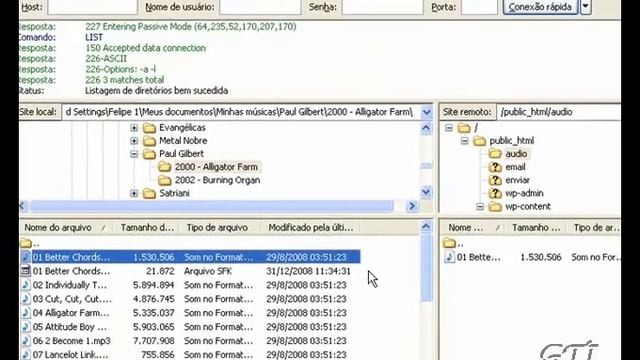Screen dimensions: 640x360
Task: Sort remote files by Tamanho column
Action: click(536, 228)
